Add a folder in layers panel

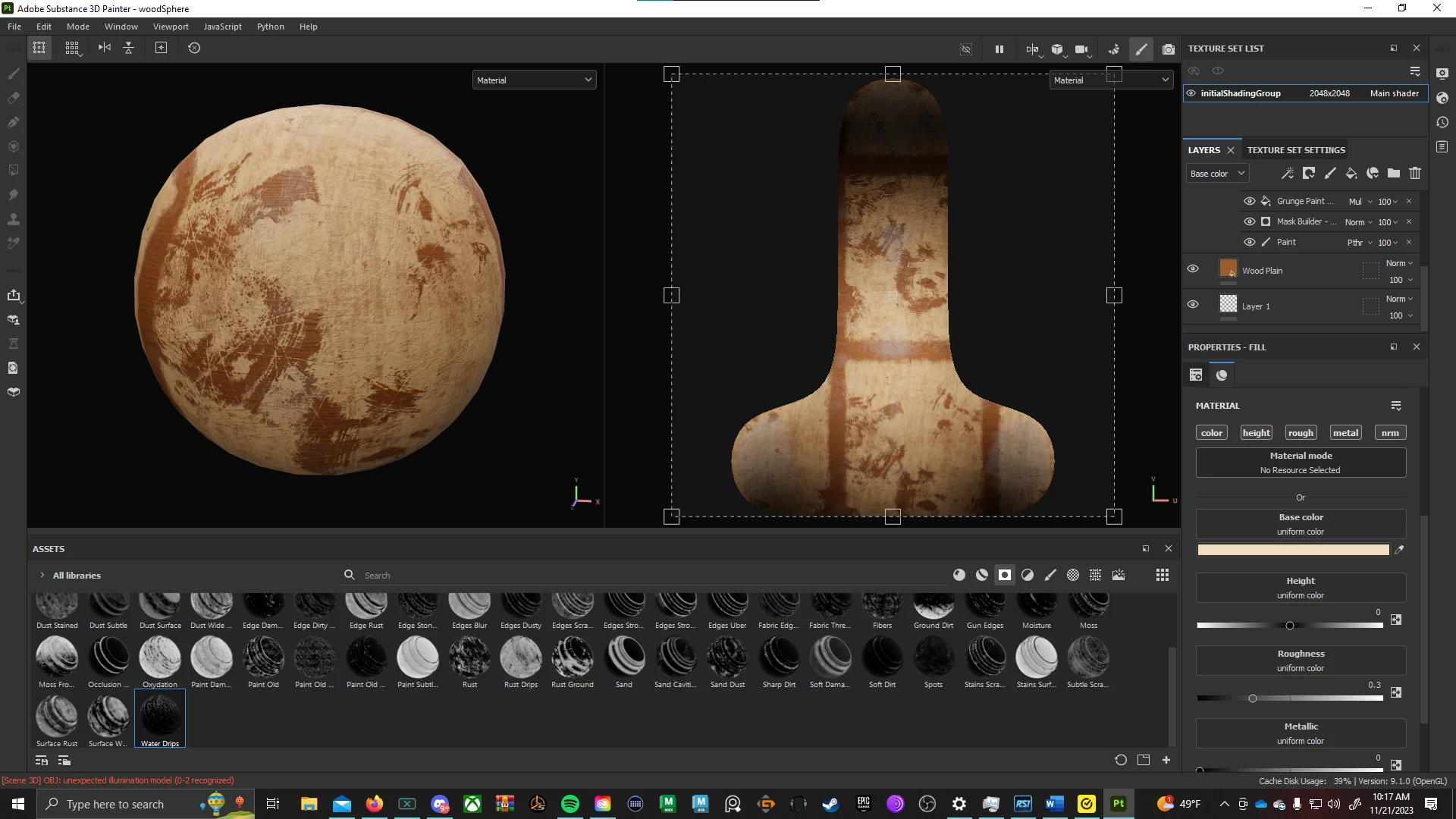coord(1394,174)
